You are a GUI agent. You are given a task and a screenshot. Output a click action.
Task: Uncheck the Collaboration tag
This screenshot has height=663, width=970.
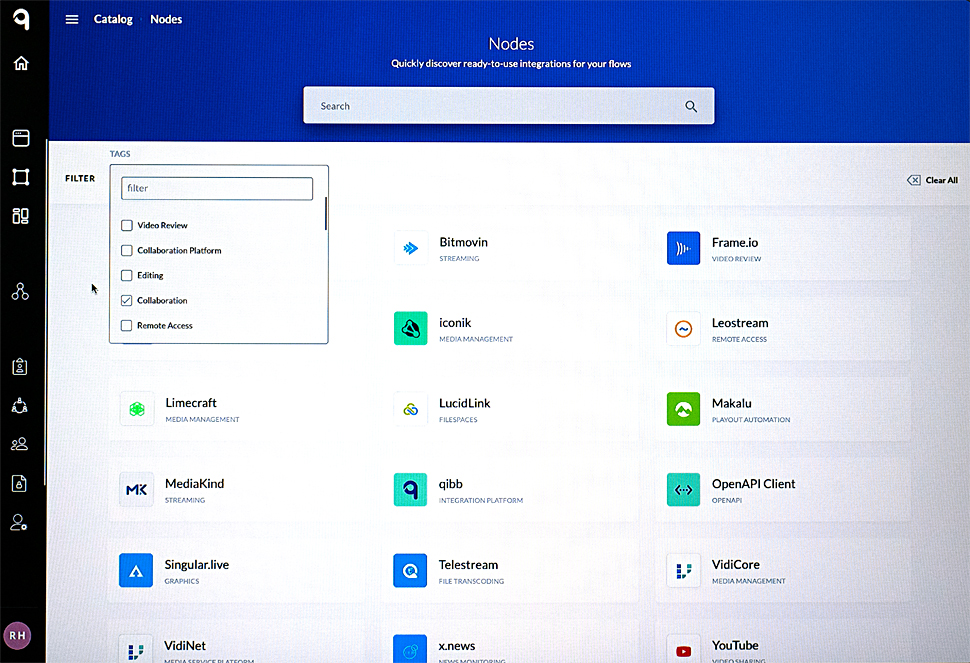(127, 301)
